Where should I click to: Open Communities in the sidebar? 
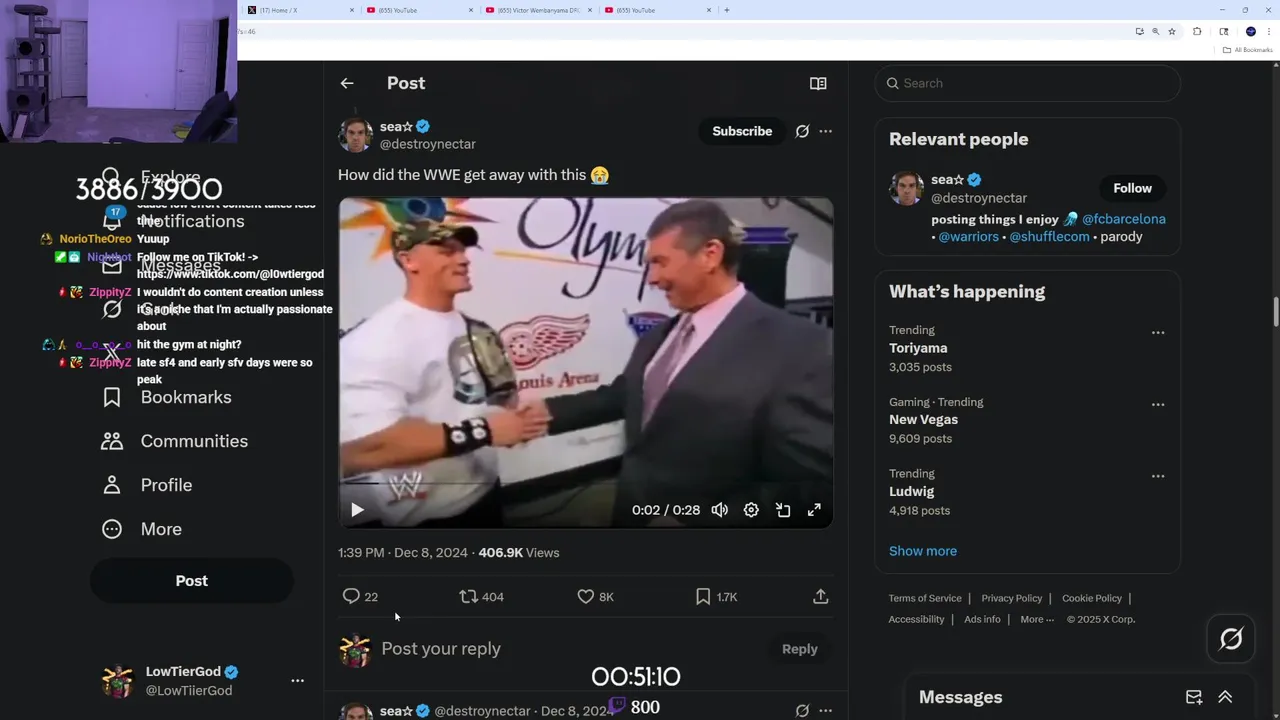(x=193, y=441)
